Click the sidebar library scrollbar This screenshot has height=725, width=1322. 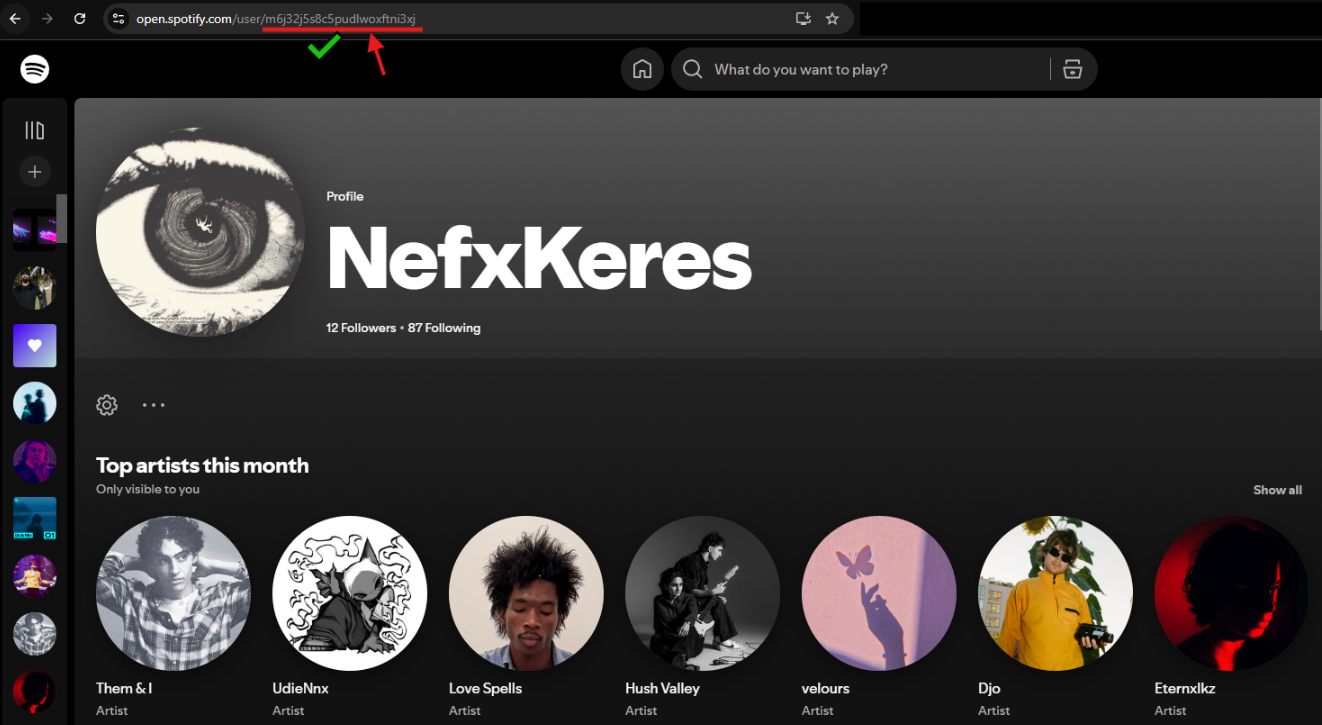[x=62, y=218]
